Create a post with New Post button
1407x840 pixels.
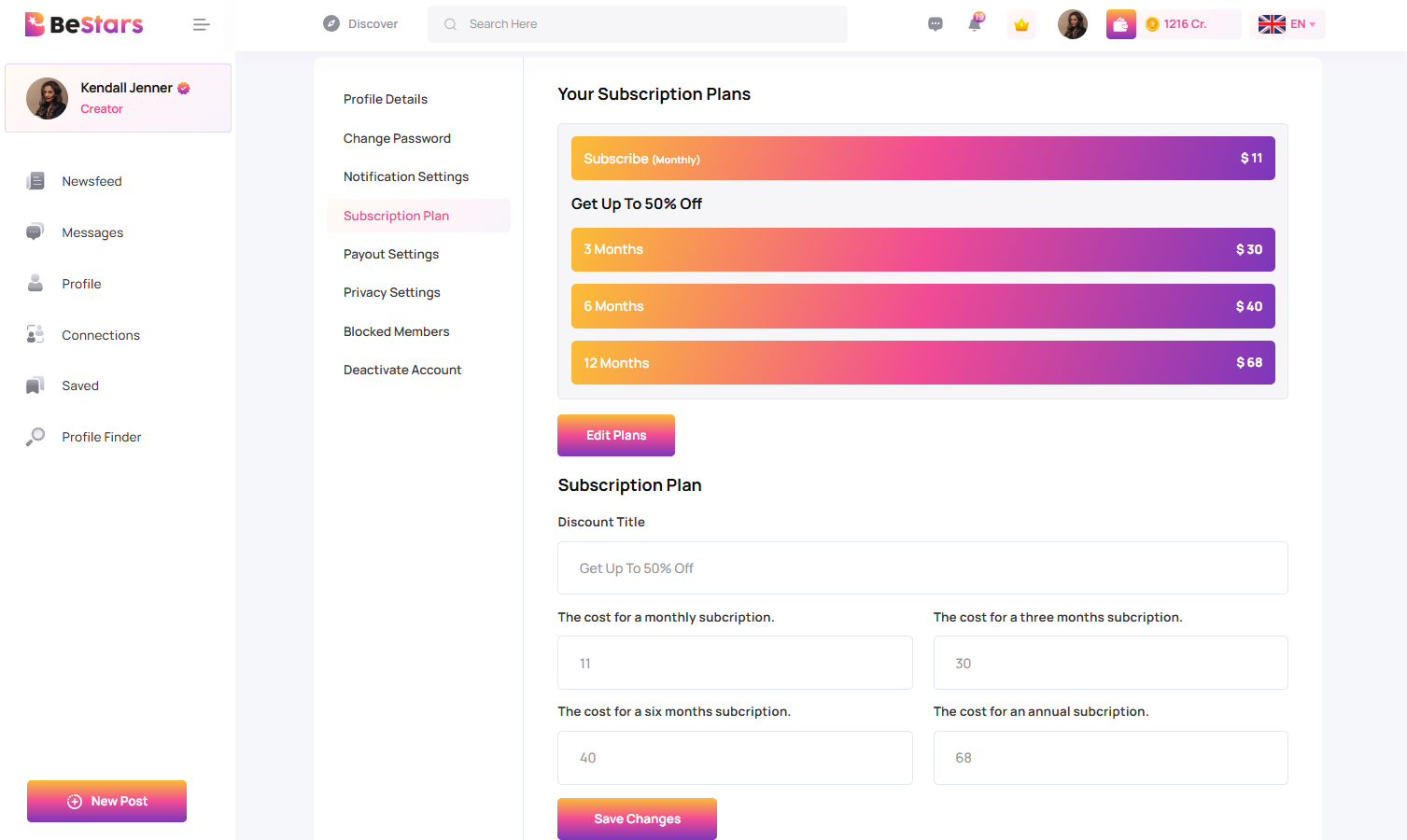pos(106,801)
